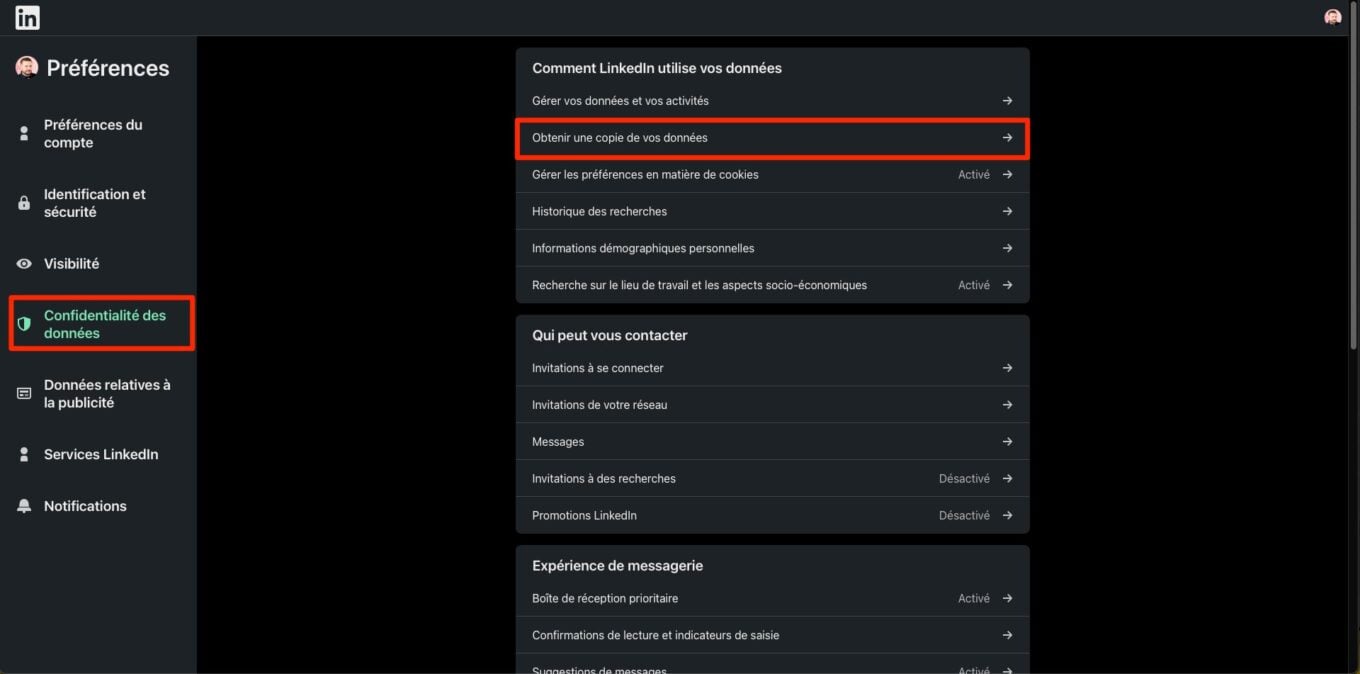Click Désactivé status on Invitations à des recherches
The height and width of the screenshot is (674, 1360).
tap(964, 479)
